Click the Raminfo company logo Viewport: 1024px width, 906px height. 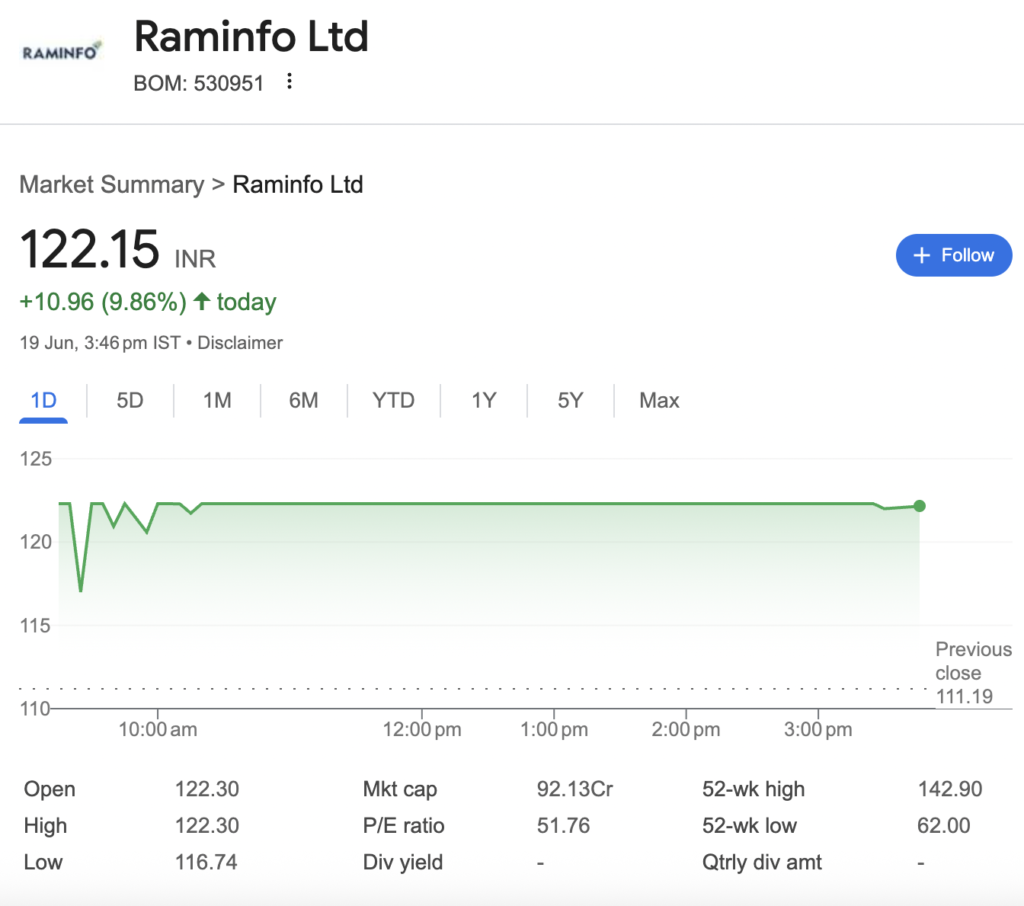(62, 51)
